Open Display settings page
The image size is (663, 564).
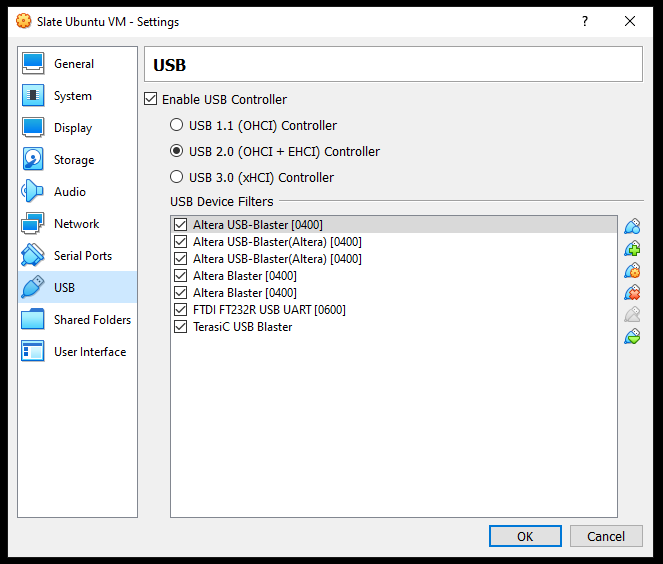(x=78, y=127)
